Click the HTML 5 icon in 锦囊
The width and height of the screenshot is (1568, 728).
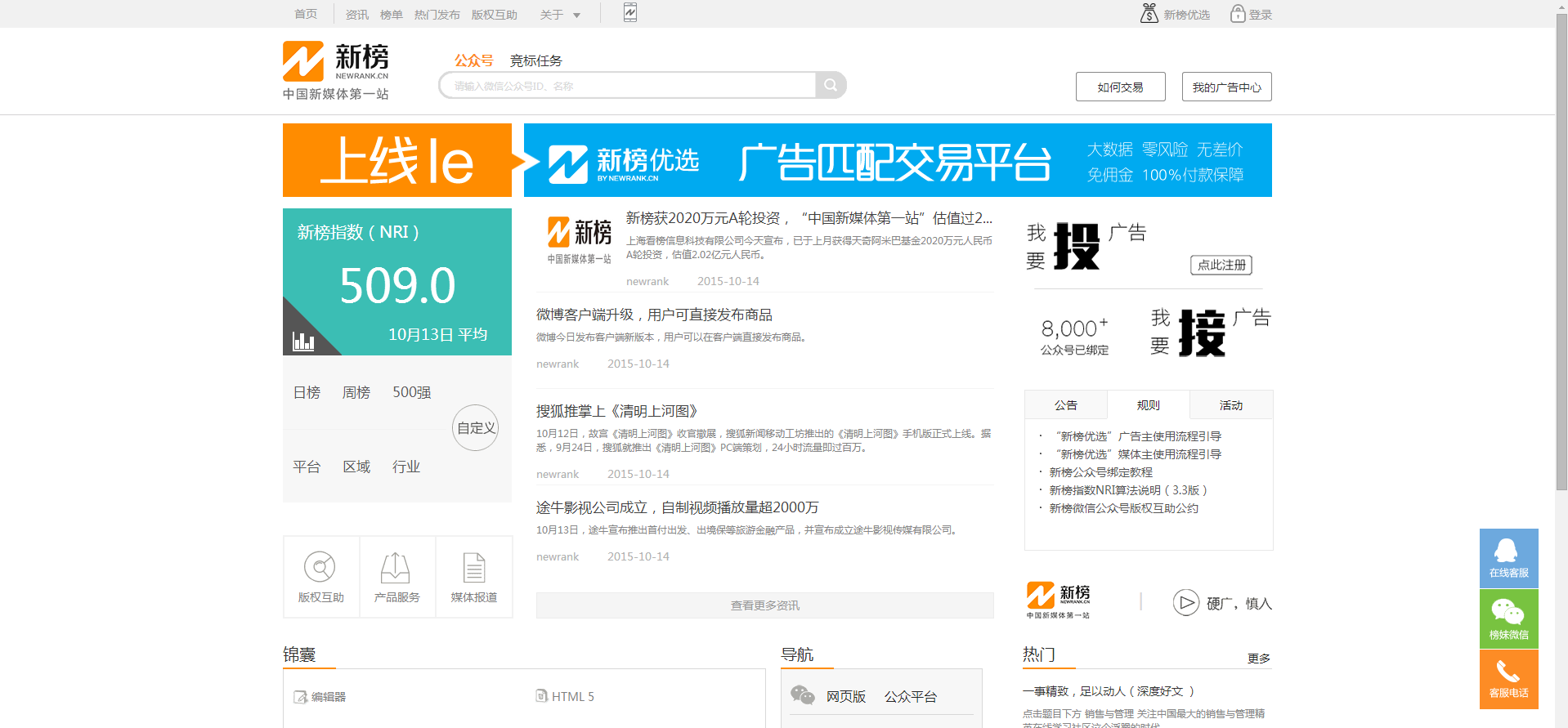pos(541,696)
